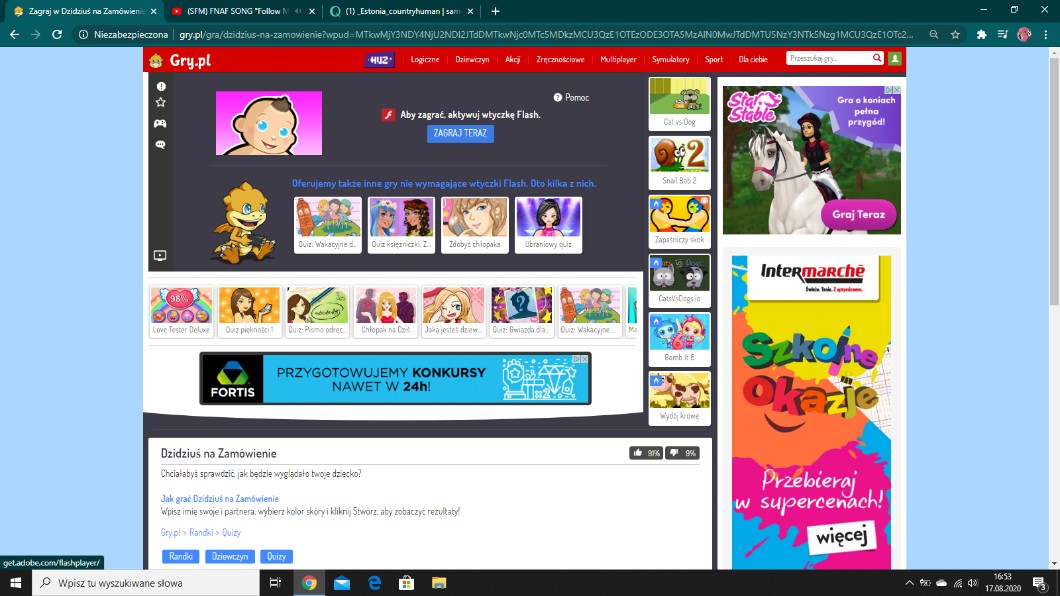Open the Dziewczyn category menu
The height and width of the screenshot is (596, 1060).
pos(472,60)
